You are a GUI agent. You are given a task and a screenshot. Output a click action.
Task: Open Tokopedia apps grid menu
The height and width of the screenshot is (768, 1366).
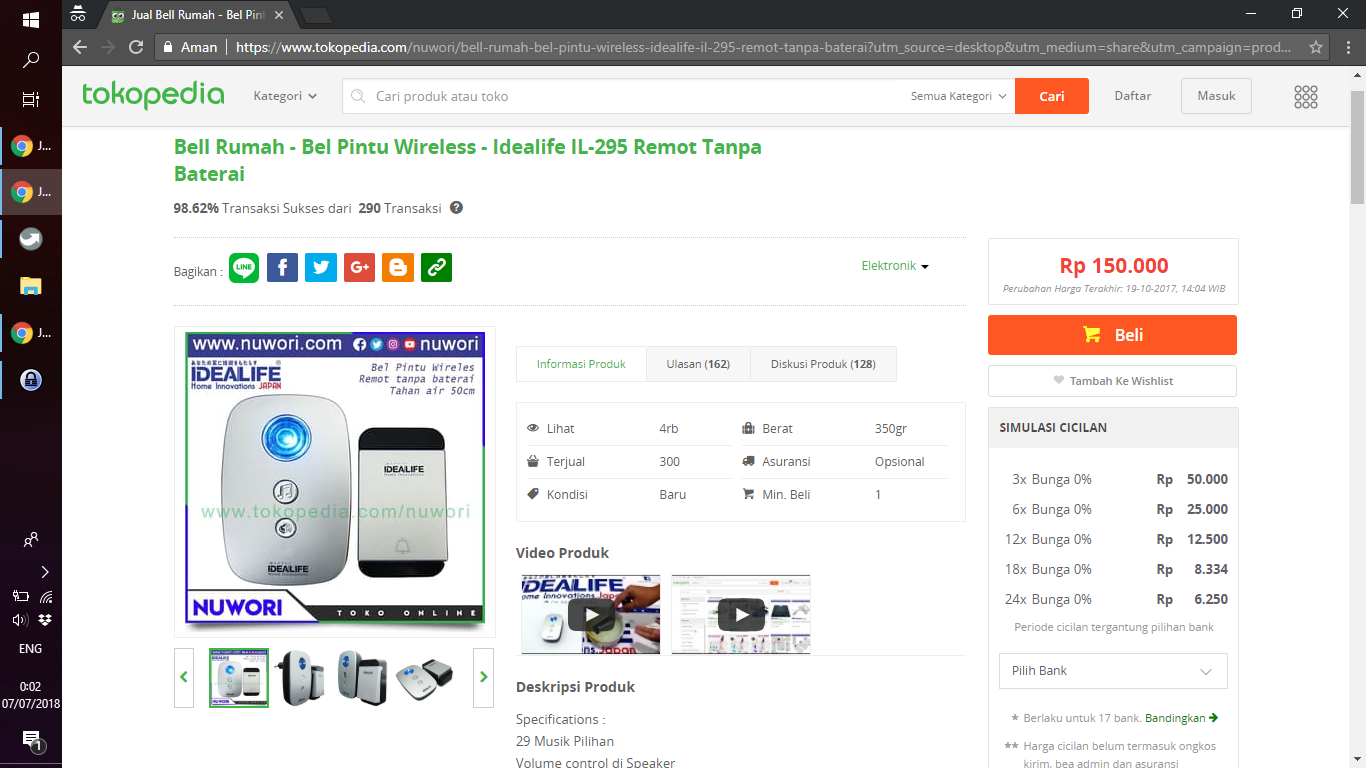point(1305,96)
